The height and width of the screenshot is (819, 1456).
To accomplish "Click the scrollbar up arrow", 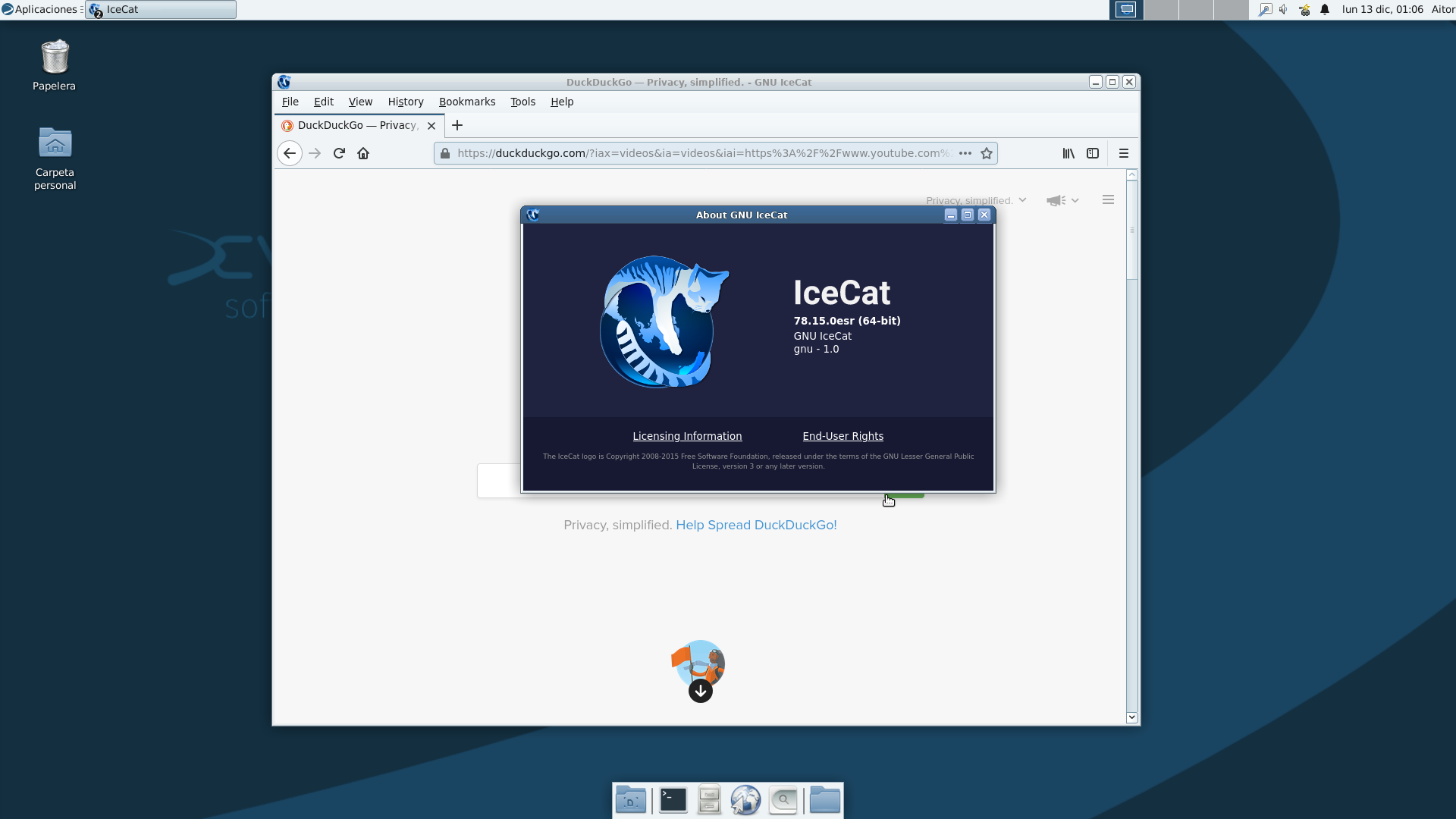I will pos(1131,175).
